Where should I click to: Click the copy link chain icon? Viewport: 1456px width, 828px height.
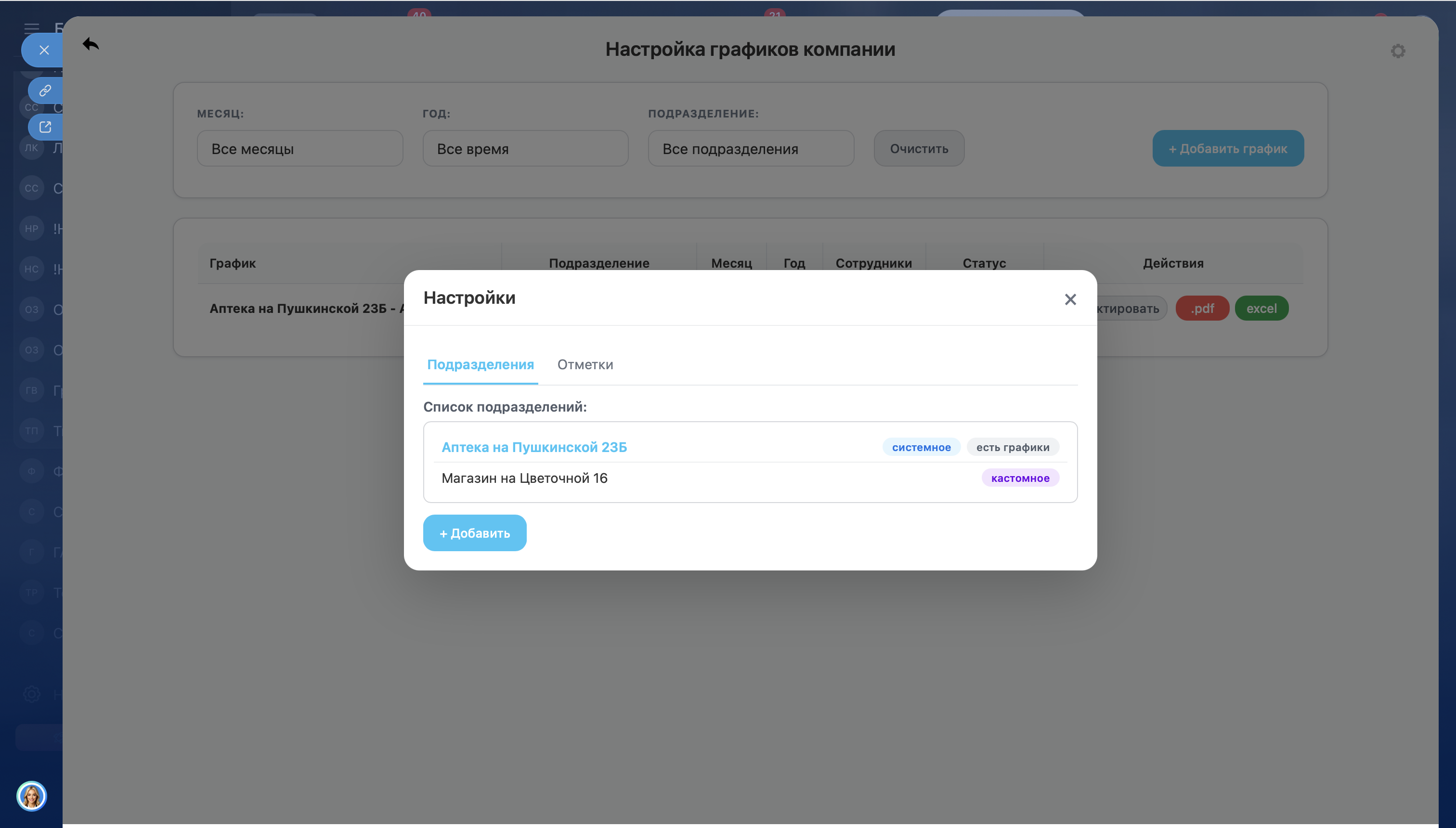(x=45, y=91)
